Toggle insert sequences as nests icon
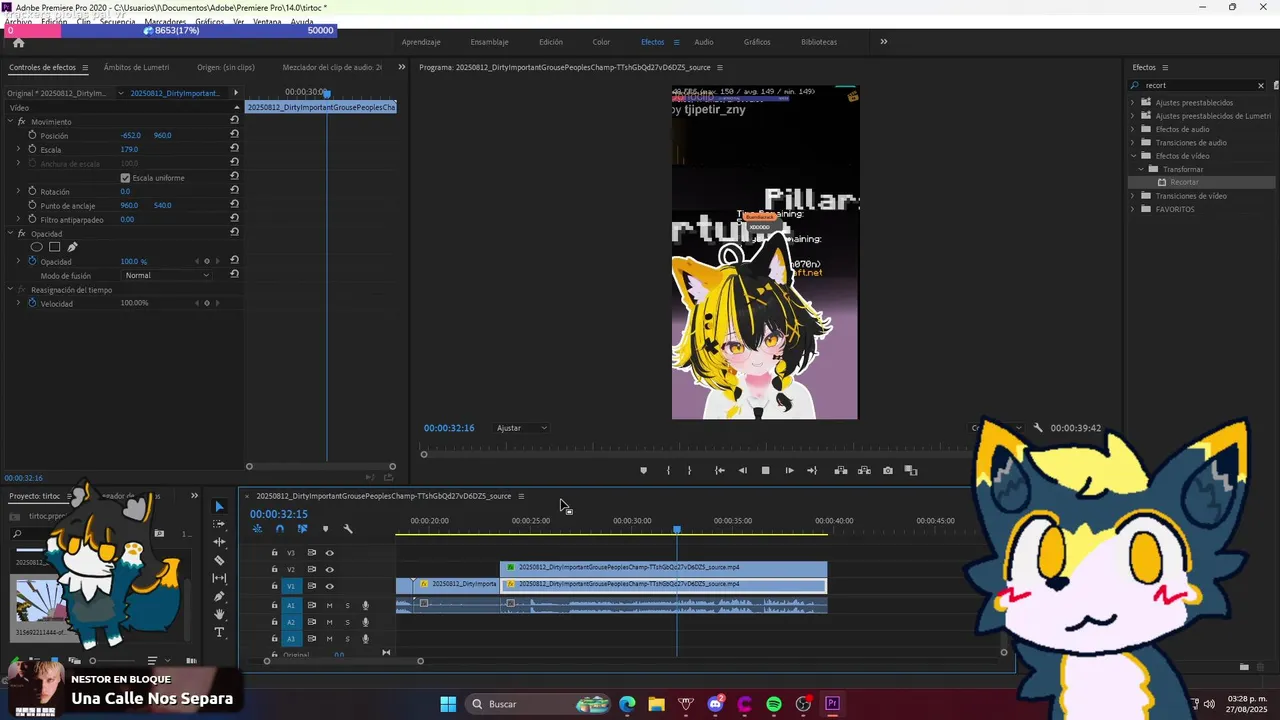 tap(257, 529)
